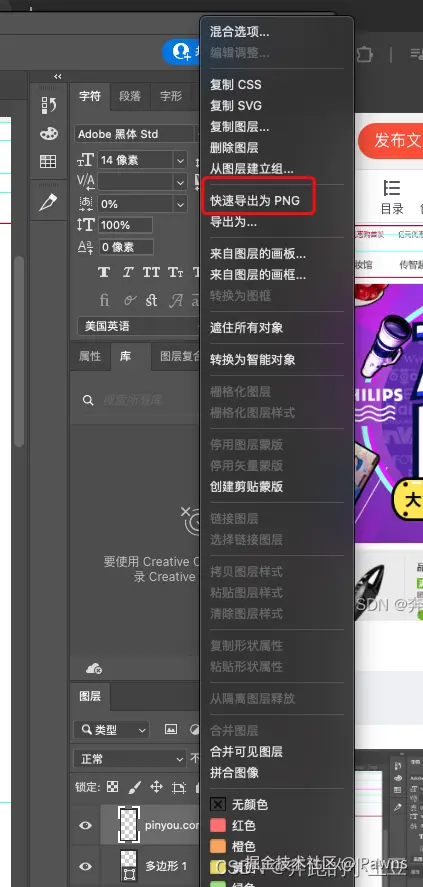Choose 拼合图像 menu entry
The height and width of the screenshot is (887, 423).
pos(235,772)
